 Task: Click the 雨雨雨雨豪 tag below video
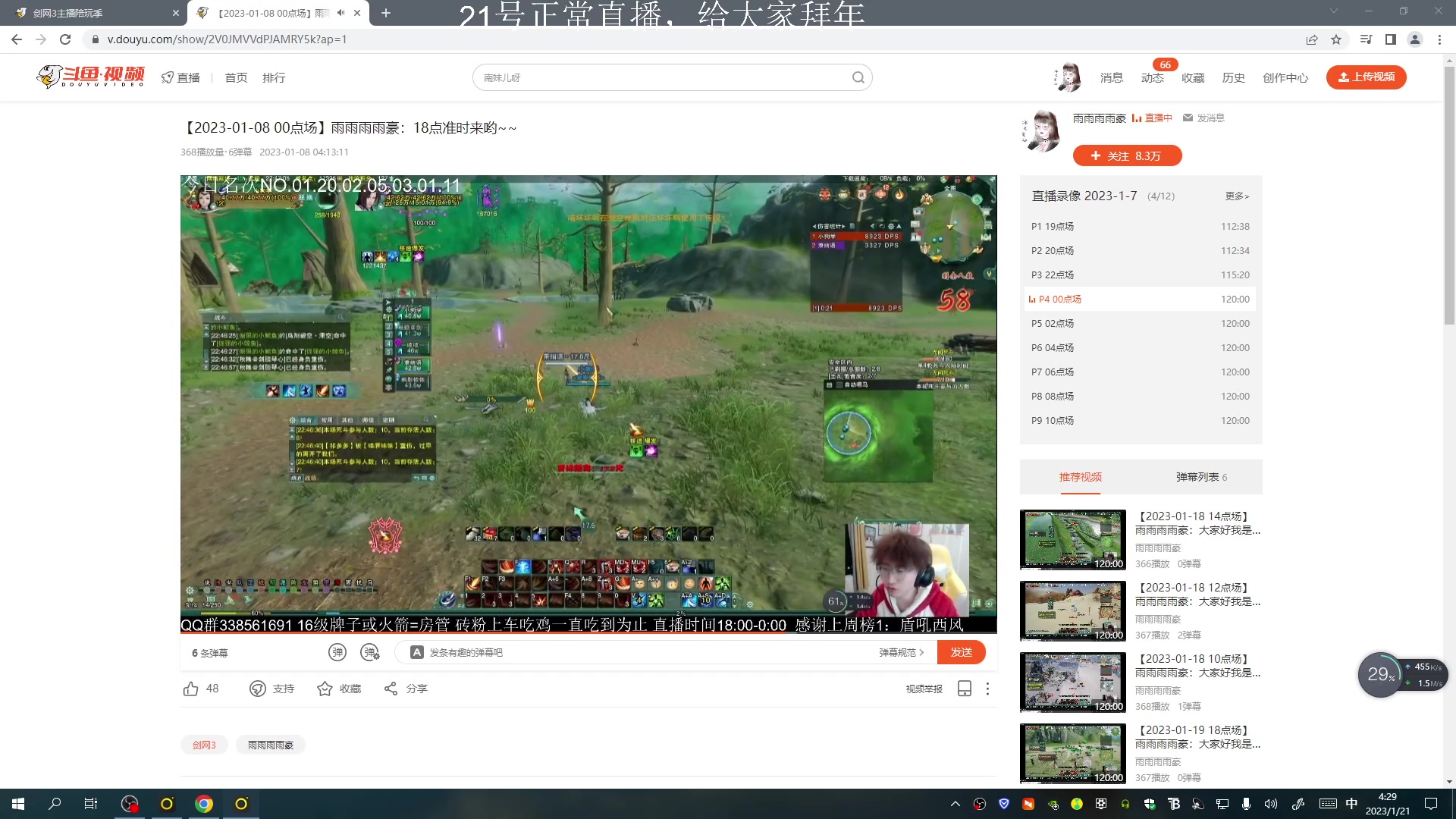tap(271, 745)
